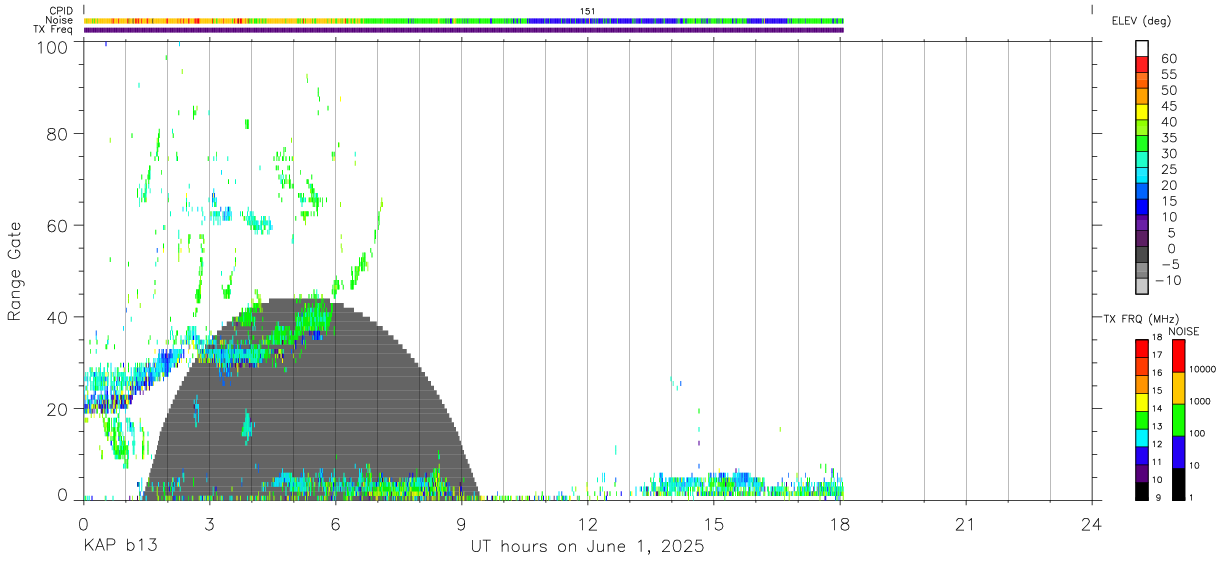The image size is (1228, 567).
Task: Click hour 24 on the UT axis
Action: point(1091,523)
